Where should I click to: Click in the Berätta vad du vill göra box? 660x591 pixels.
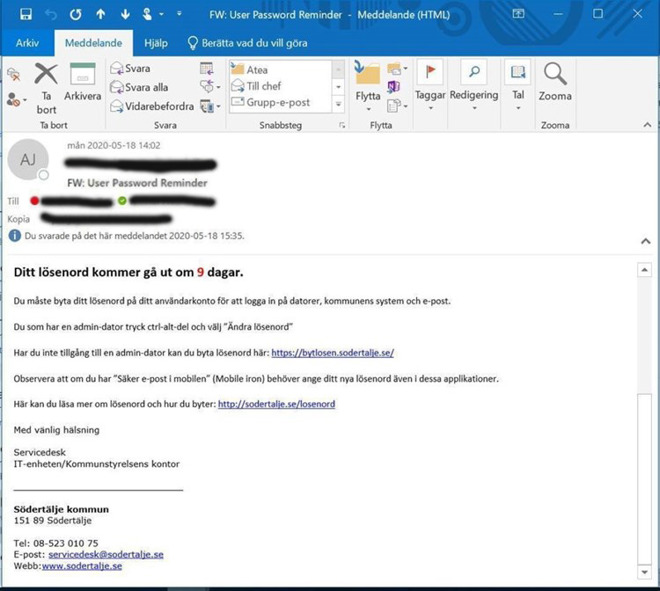(x=253, y=43)
